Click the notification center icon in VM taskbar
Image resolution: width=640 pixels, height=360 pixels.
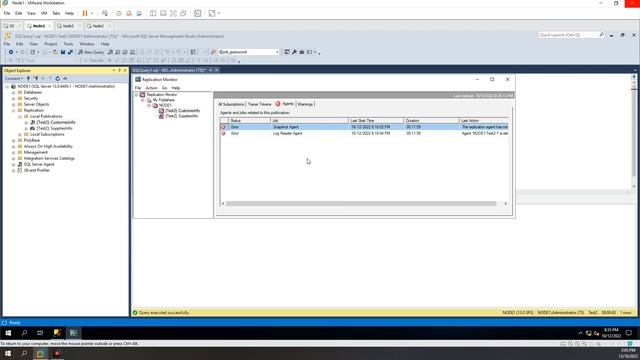629,333
